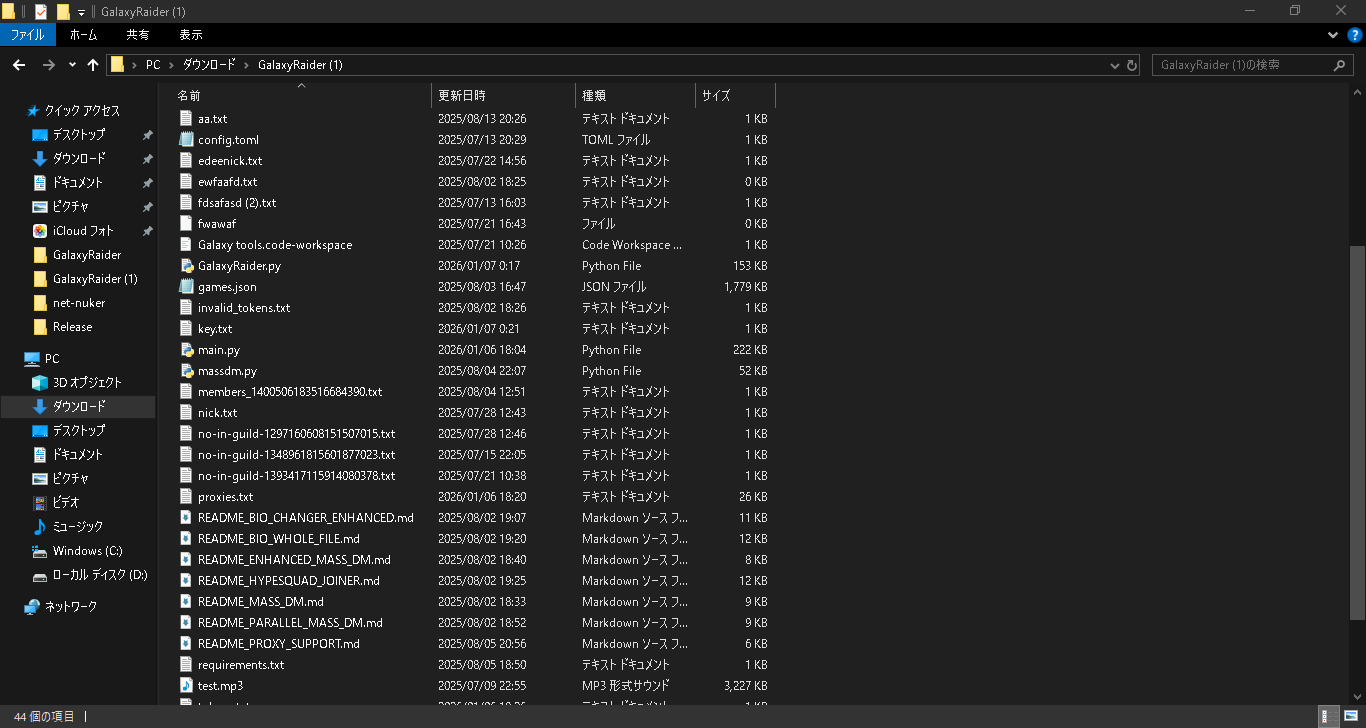This screenshot has width=1366, height=728.
Task: Expand the ribbon using the chevron
Action: (x=1332, y=35)
